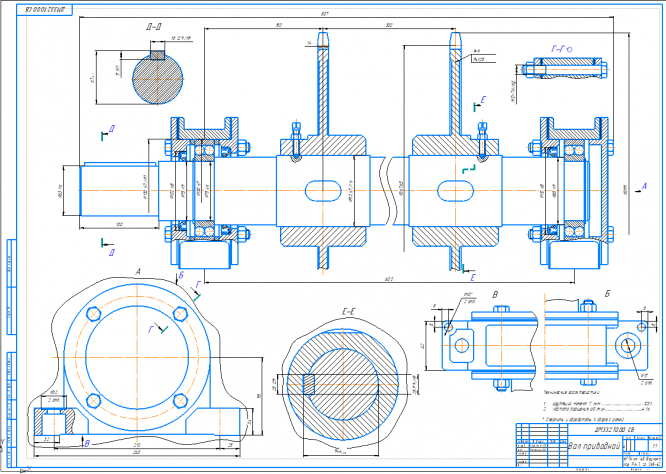
Task: Select designation 'ДМ332.10.00 СБ' in title block
Action: [x=616, y=429]
